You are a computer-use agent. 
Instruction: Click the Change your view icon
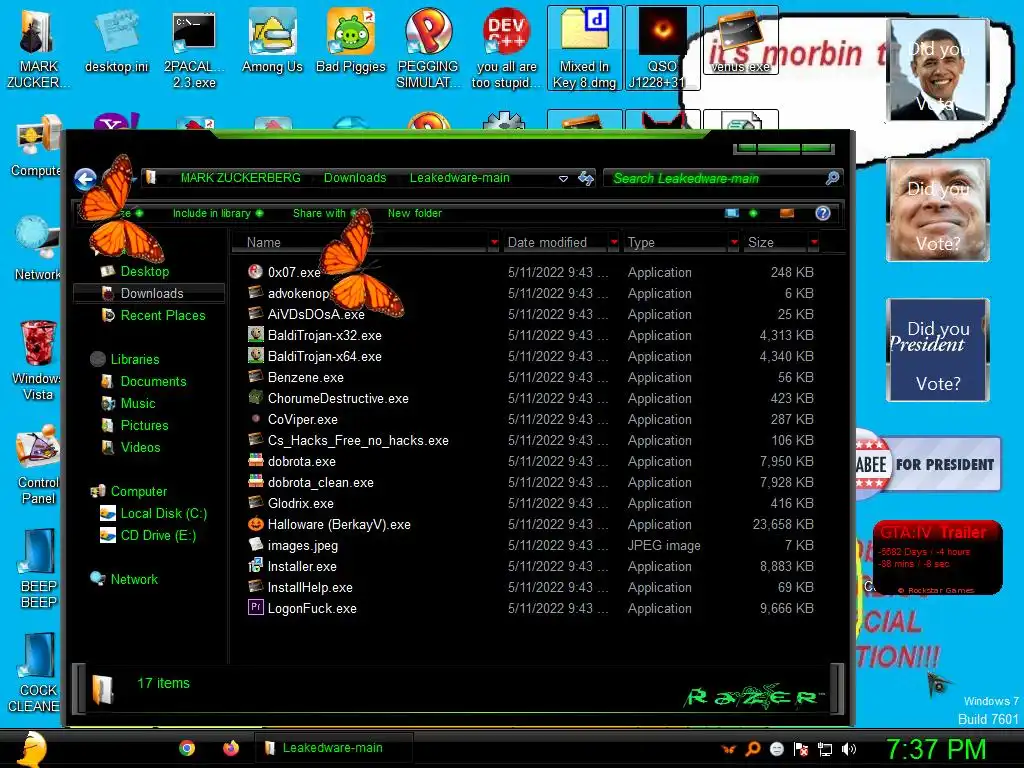[x=732, y=213]
